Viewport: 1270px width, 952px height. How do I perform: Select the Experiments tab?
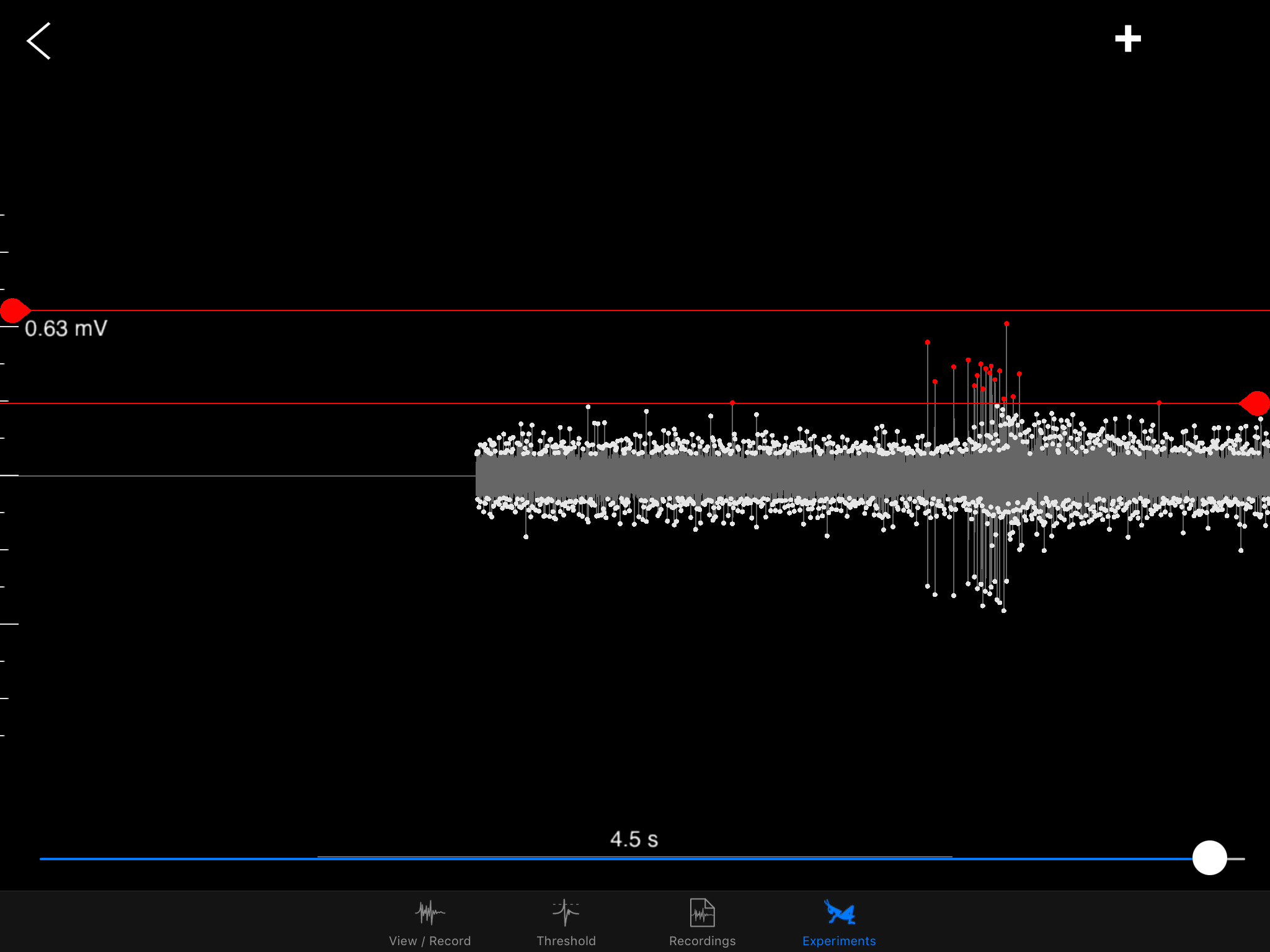839,923
